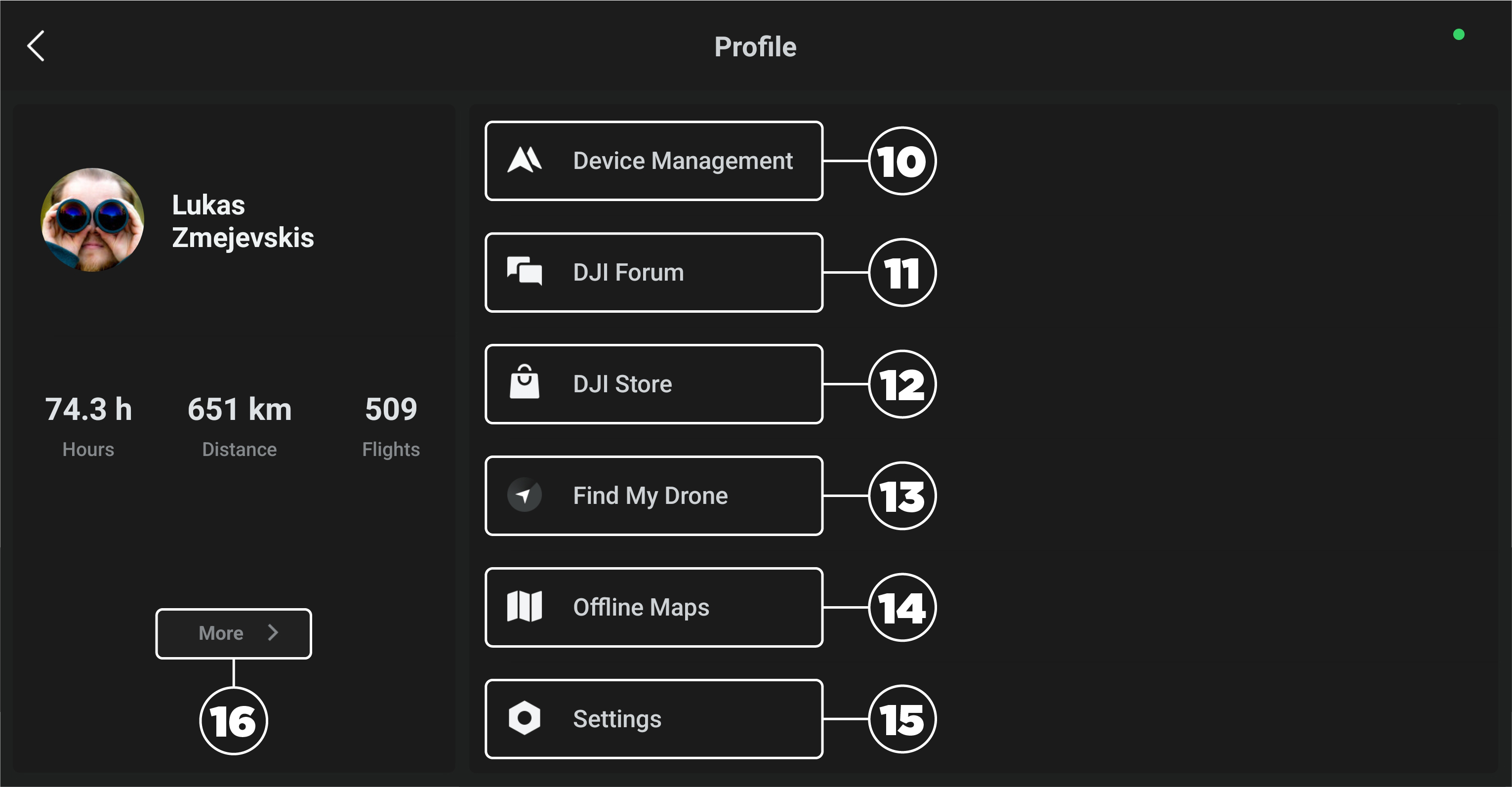1512x787 pixels.
Task: Click the profile avatar photo
Action: (x=92, y=220)
